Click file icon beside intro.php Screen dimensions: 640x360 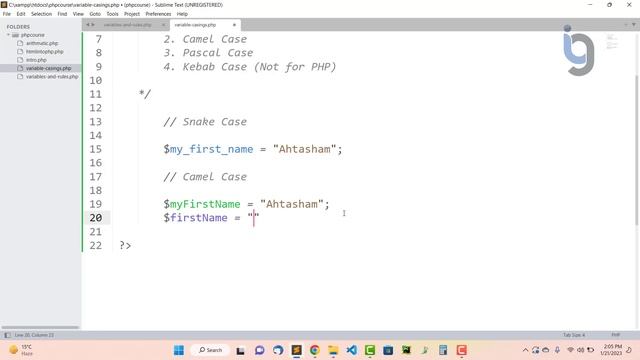coord(20,60)
